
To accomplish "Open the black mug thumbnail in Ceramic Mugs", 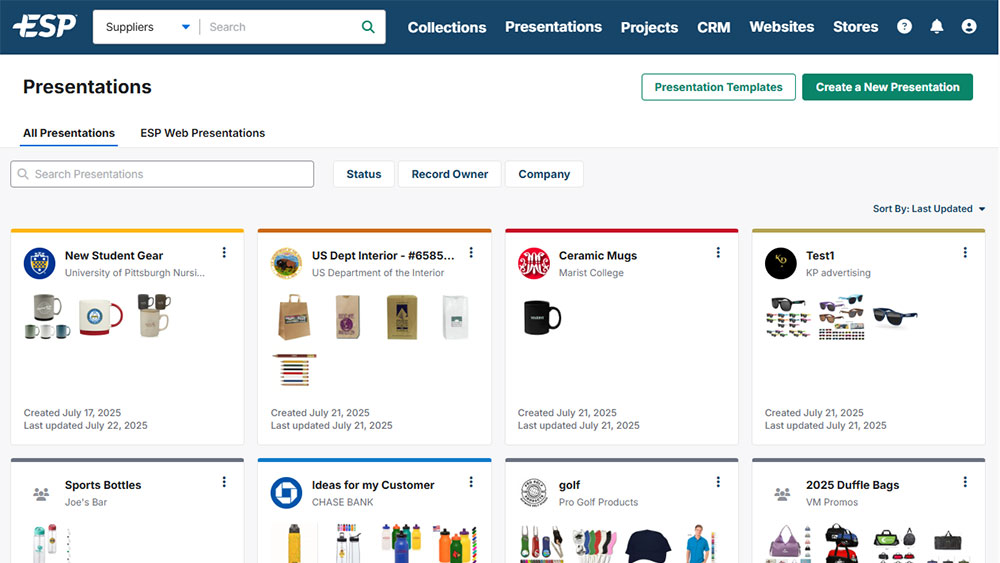I will point(542,317).
